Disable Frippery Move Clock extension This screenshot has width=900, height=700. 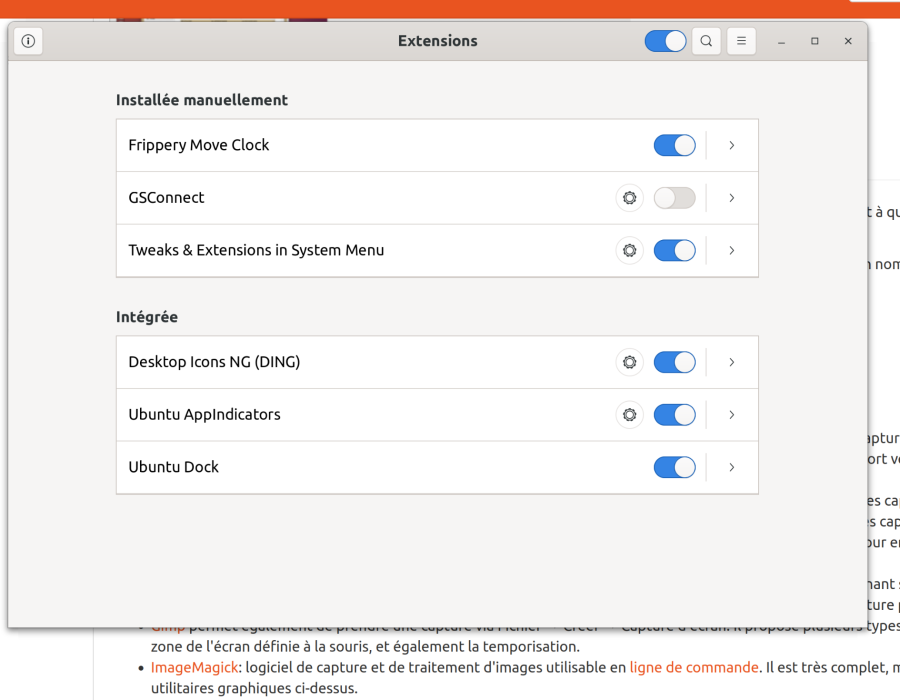(x=674, y=145)
